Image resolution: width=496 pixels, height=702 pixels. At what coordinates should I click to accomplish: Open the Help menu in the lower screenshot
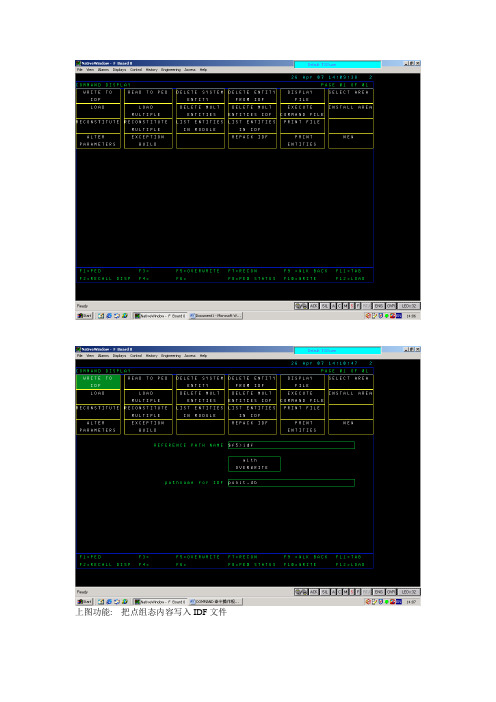pos(203,356)
